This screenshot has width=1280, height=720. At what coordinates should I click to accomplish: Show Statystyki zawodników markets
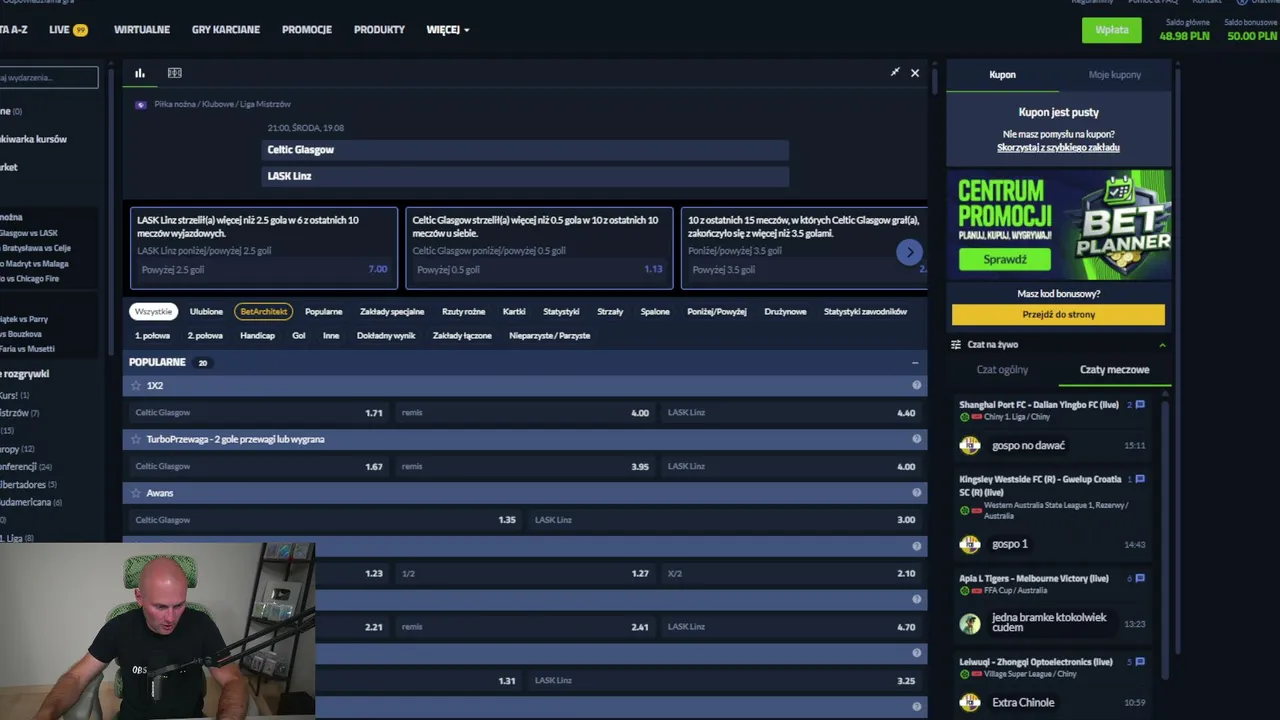click(865, 312)
